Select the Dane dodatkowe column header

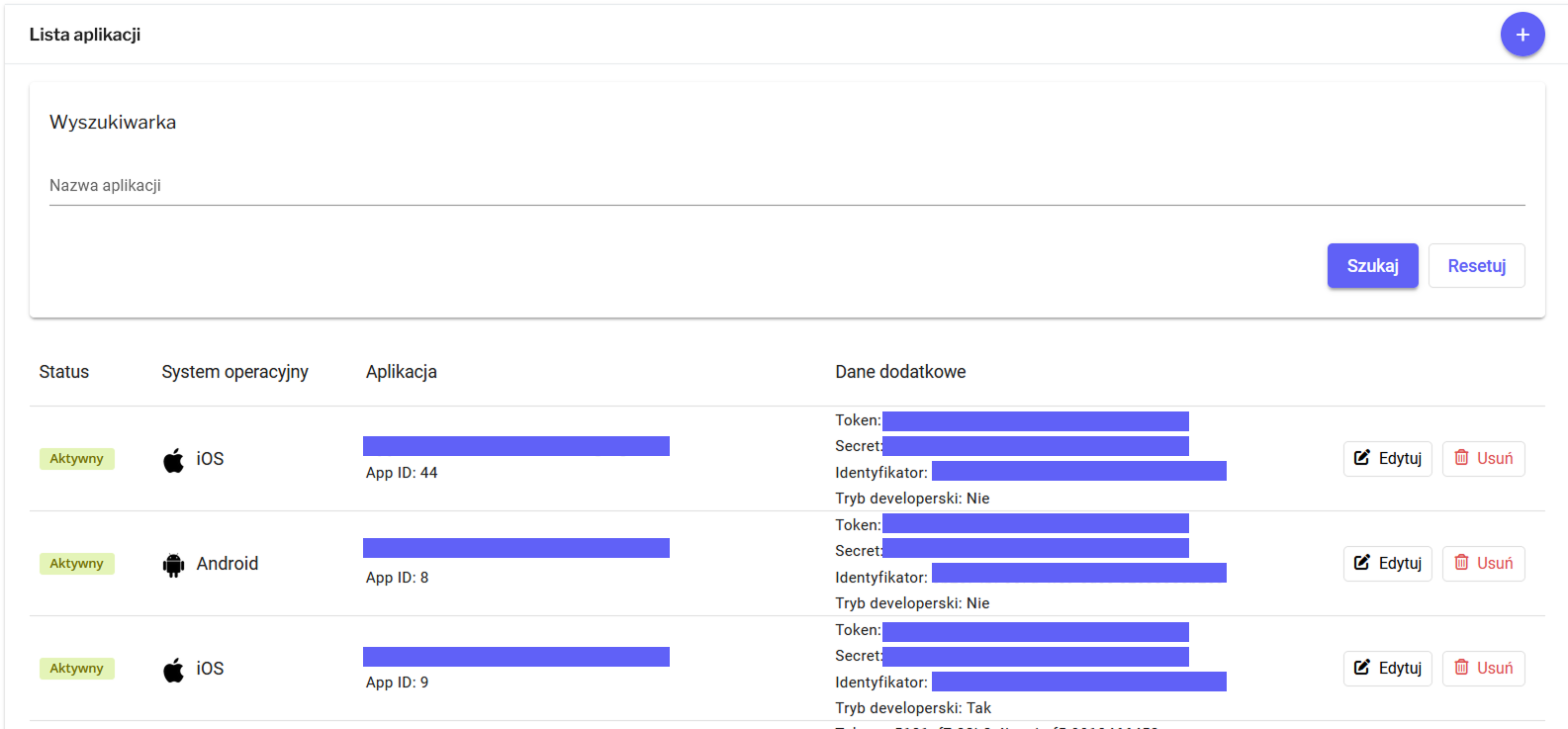(x=900, y=372)
